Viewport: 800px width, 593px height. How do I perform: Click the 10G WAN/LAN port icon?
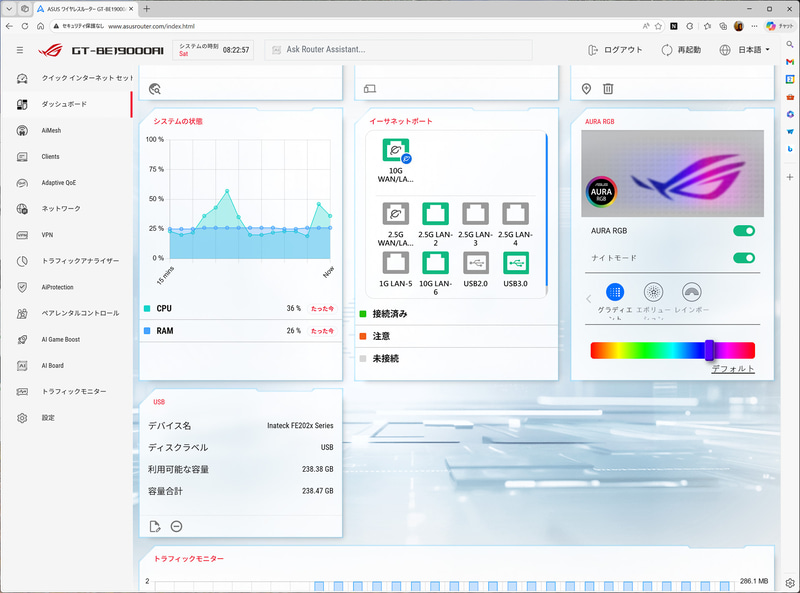(396, 151)
